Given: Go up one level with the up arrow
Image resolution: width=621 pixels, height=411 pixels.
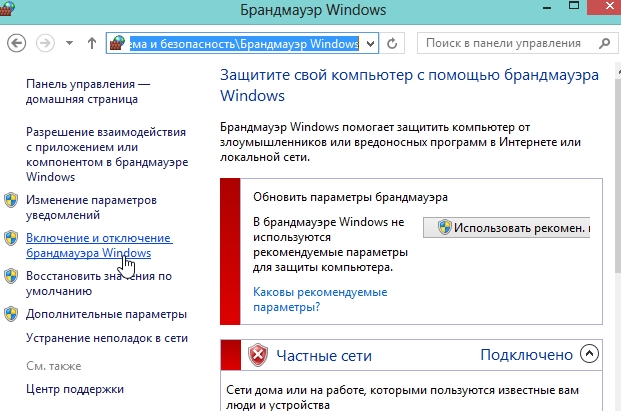Looking at the screenshot, I should click(x=92, y=43).
